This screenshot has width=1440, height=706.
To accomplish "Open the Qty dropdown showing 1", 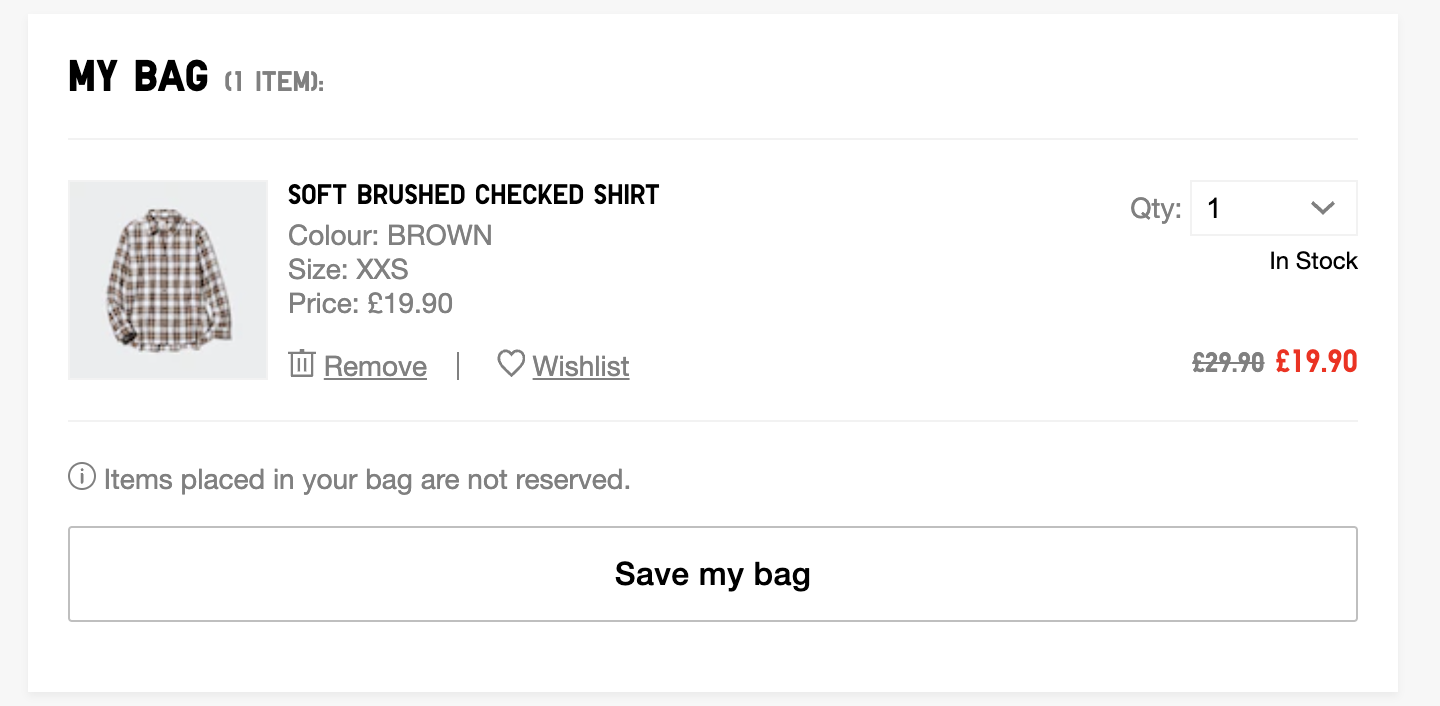I will pyautogui.click(x=1273, y=208).
